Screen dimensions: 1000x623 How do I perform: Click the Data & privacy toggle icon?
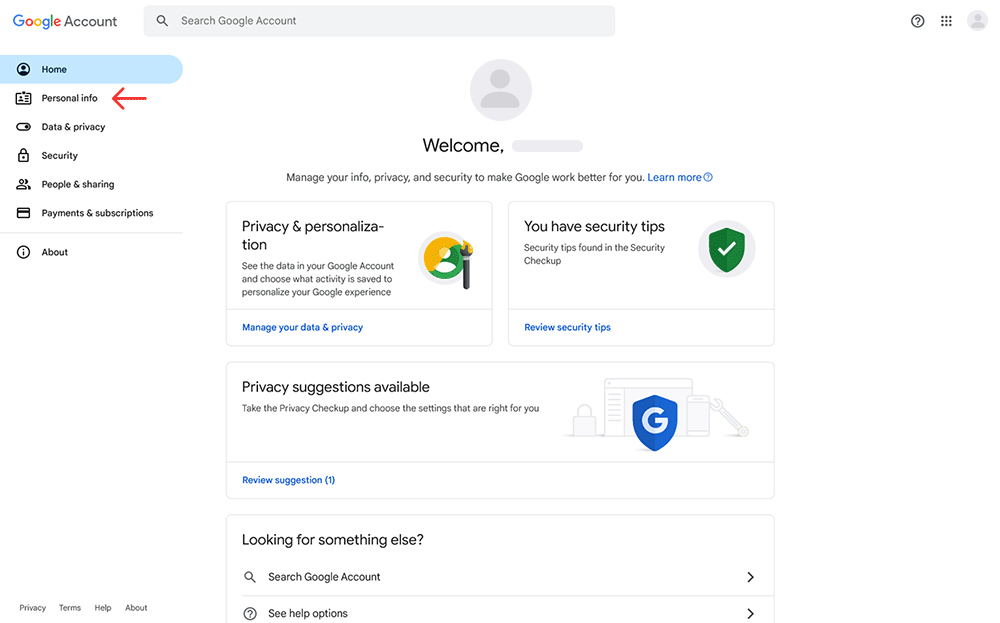[24, 127]
